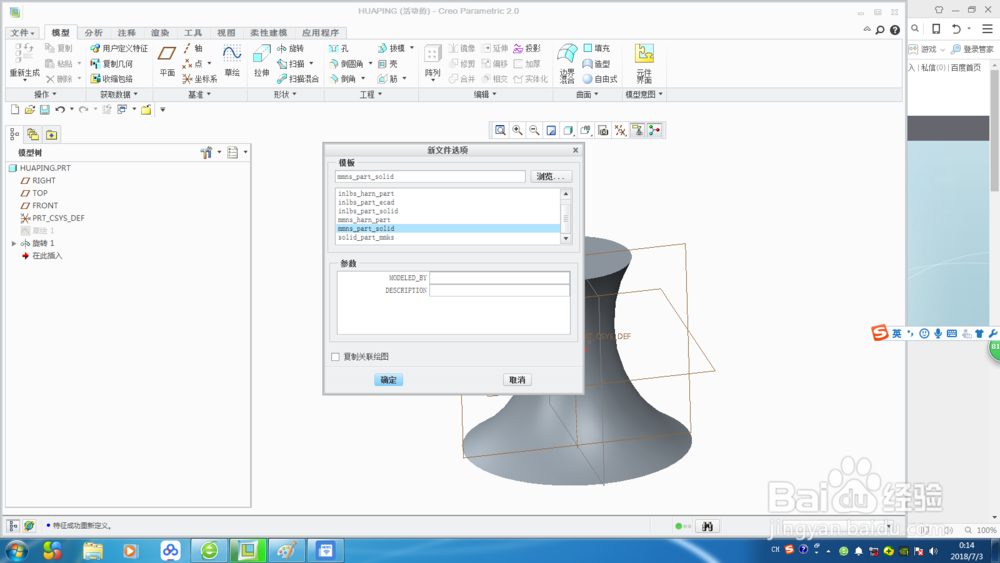Screen dimensions: 1000x563
Task: Cancel the dialog with 取消
Action: click(x=517, y=380)
